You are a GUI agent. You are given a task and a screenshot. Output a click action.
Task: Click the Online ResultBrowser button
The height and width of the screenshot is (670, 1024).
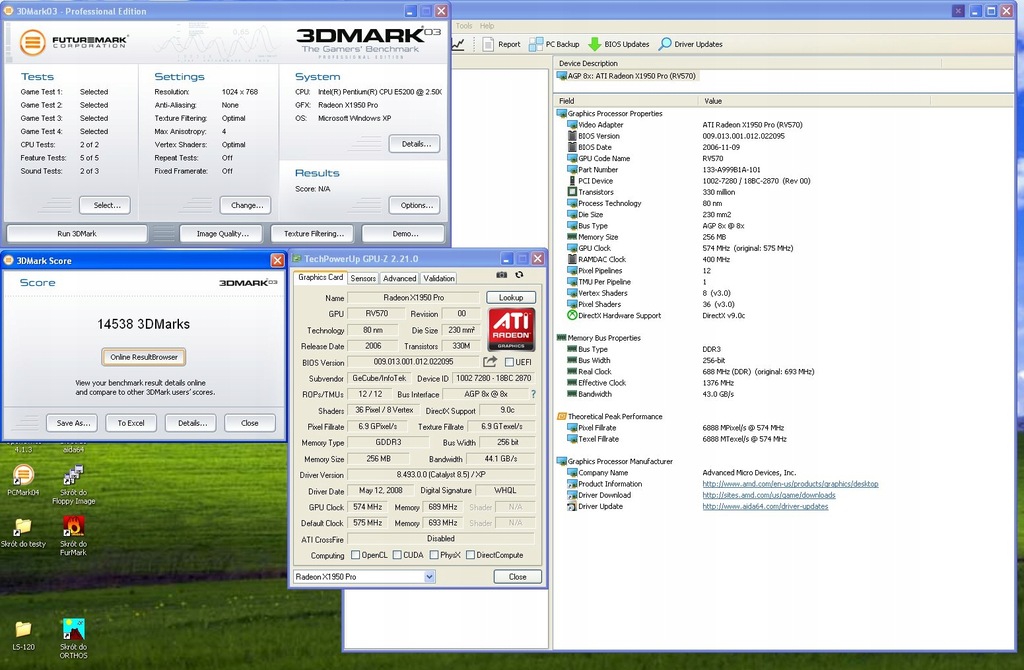(x=144, y=357)
